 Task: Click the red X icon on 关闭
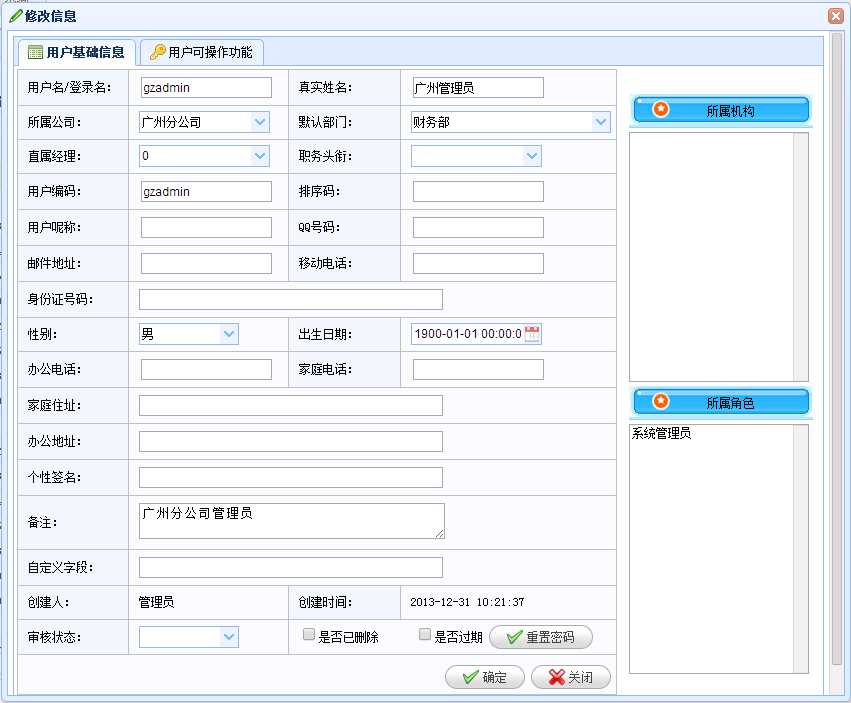556,677
